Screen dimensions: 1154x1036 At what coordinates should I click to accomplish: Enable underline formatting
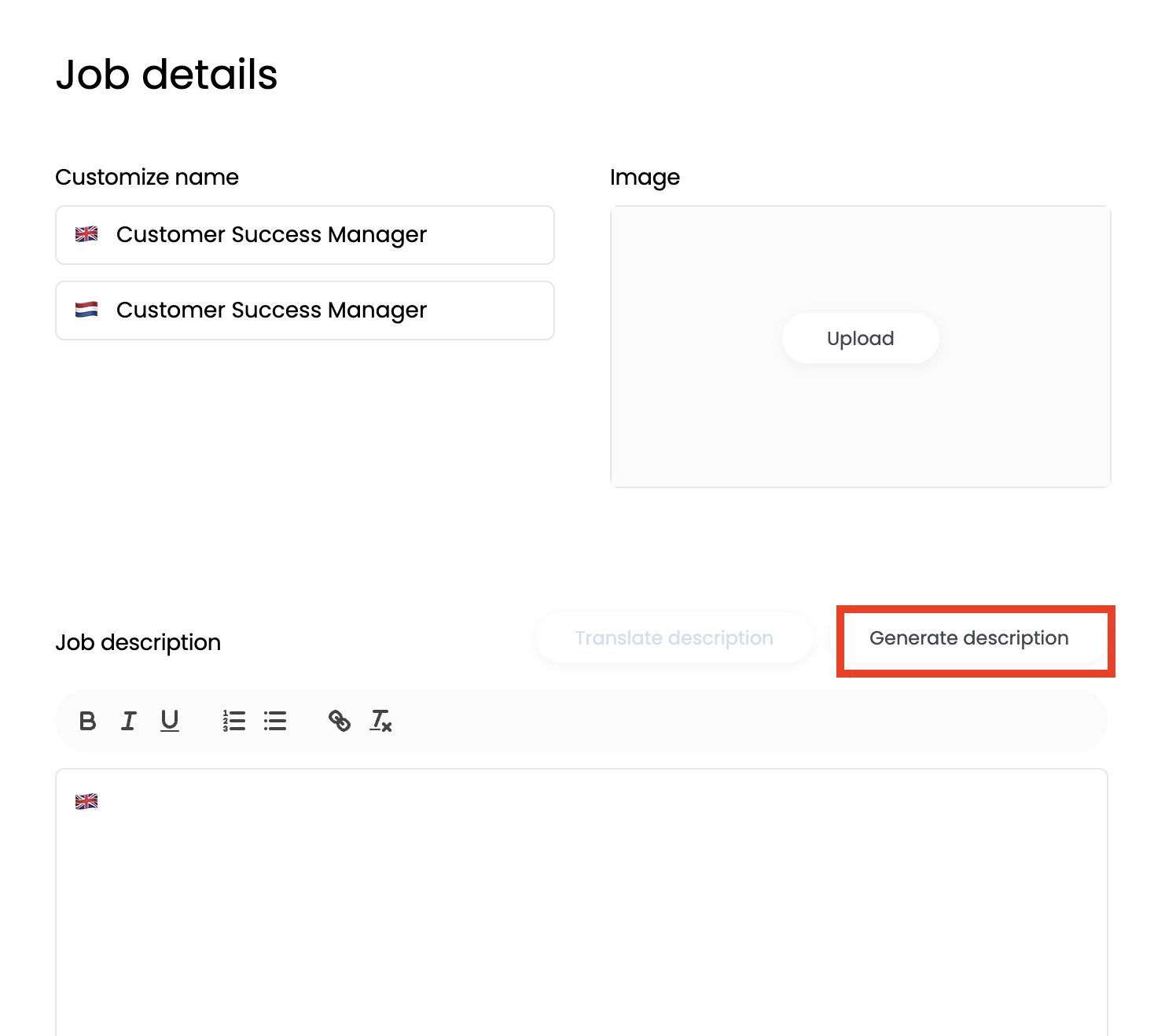coord(170,721)
